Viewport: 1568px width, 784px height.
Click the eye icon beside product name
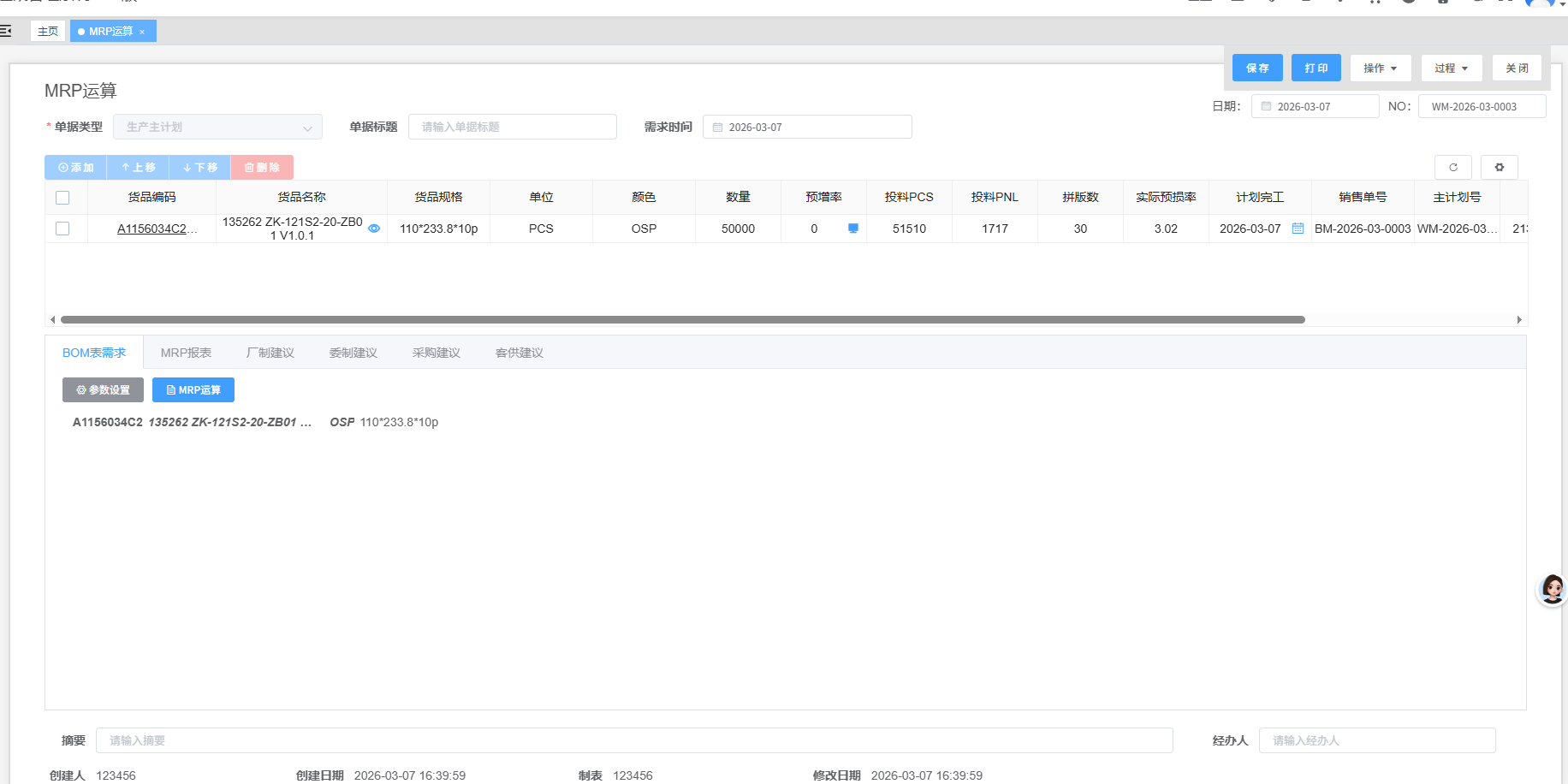[x=374, y=229]
